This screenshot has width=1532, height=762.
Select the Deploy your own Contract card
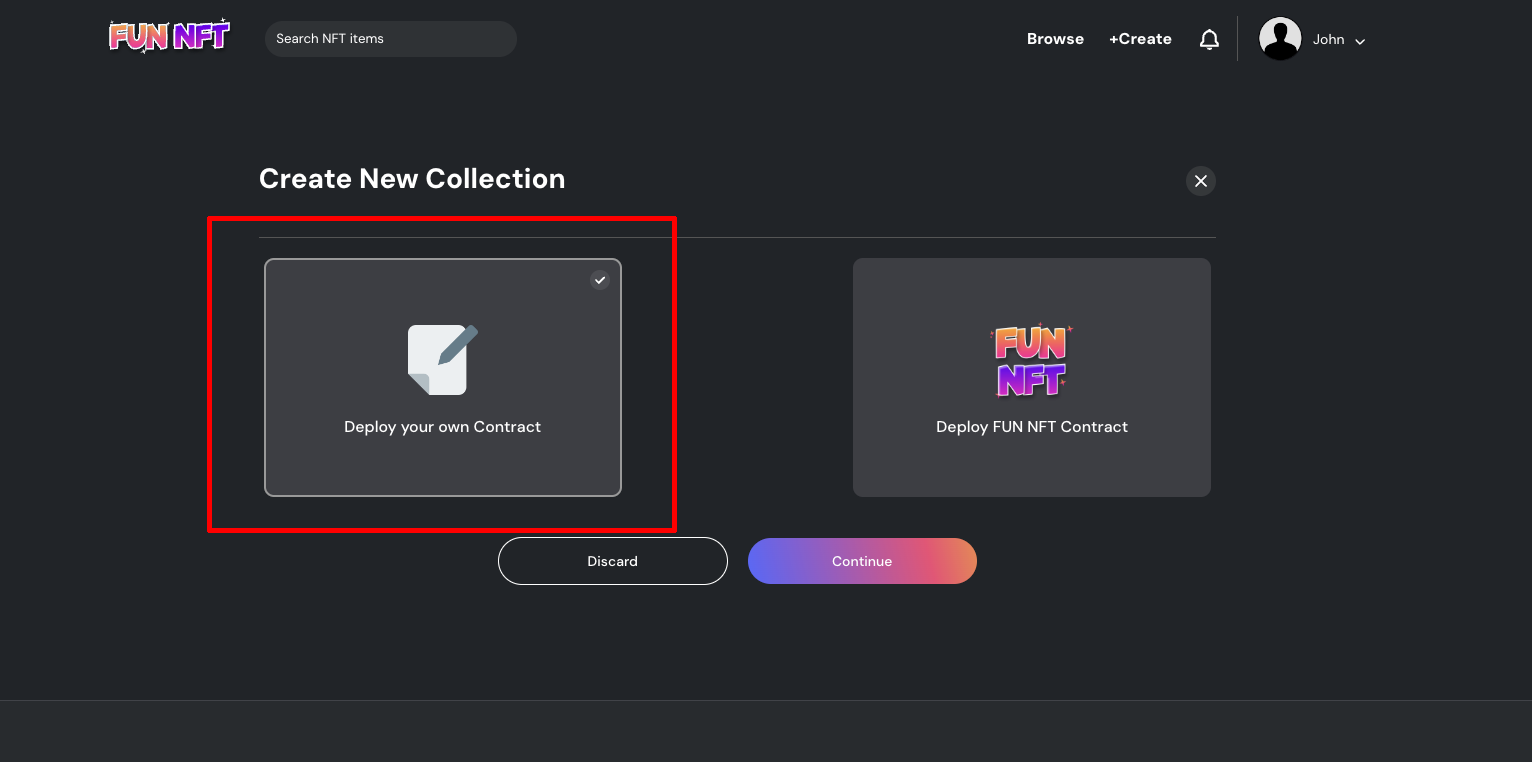tap(443, 377)
